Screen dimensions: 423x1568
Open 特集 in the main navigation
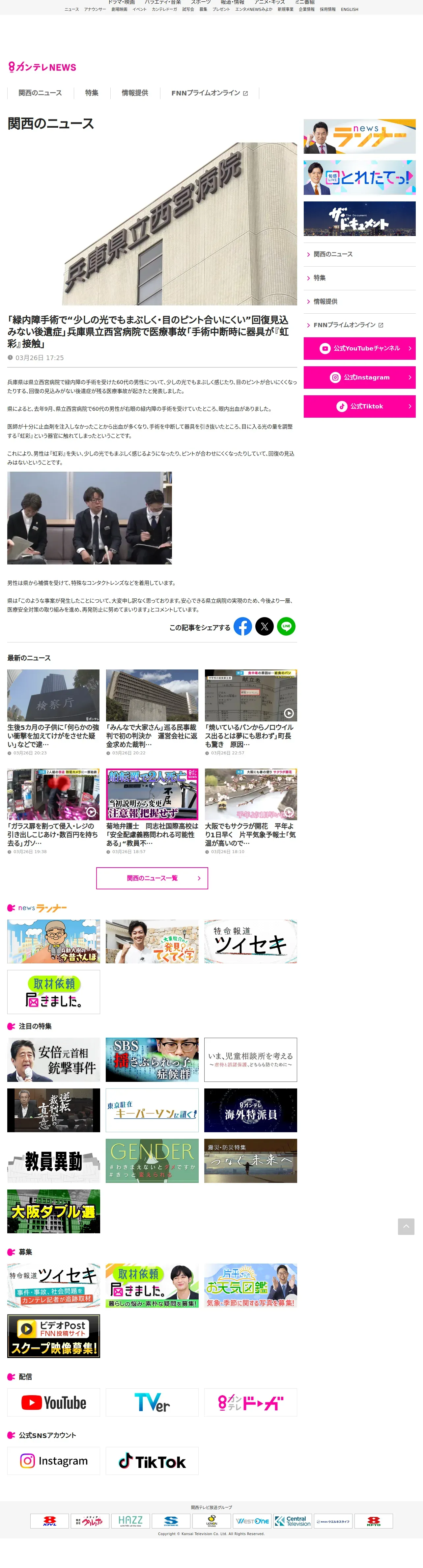click(92, 93)
